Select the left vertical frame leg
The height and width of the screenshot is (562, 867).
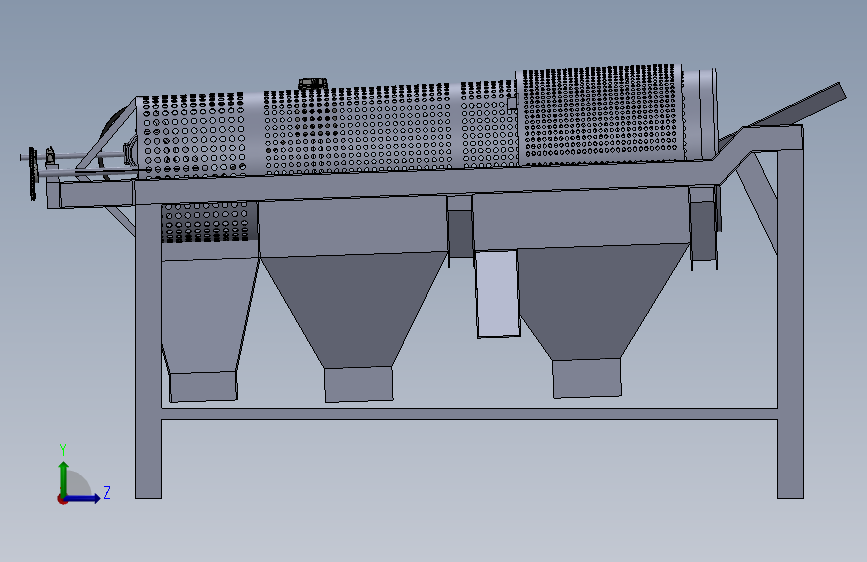[149, 351]
